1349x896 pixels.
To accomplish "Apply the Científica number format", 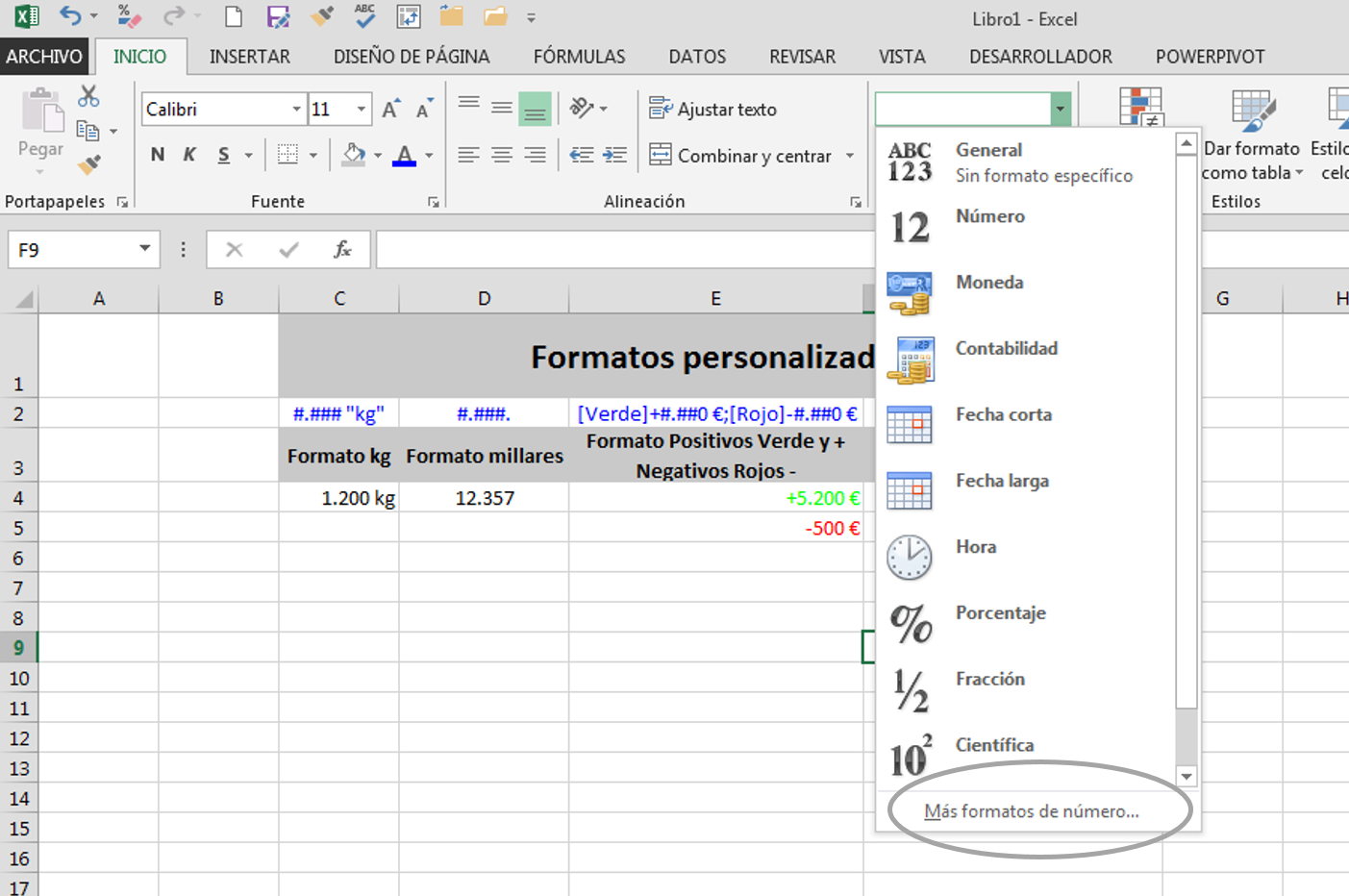I will coord(910,757).
